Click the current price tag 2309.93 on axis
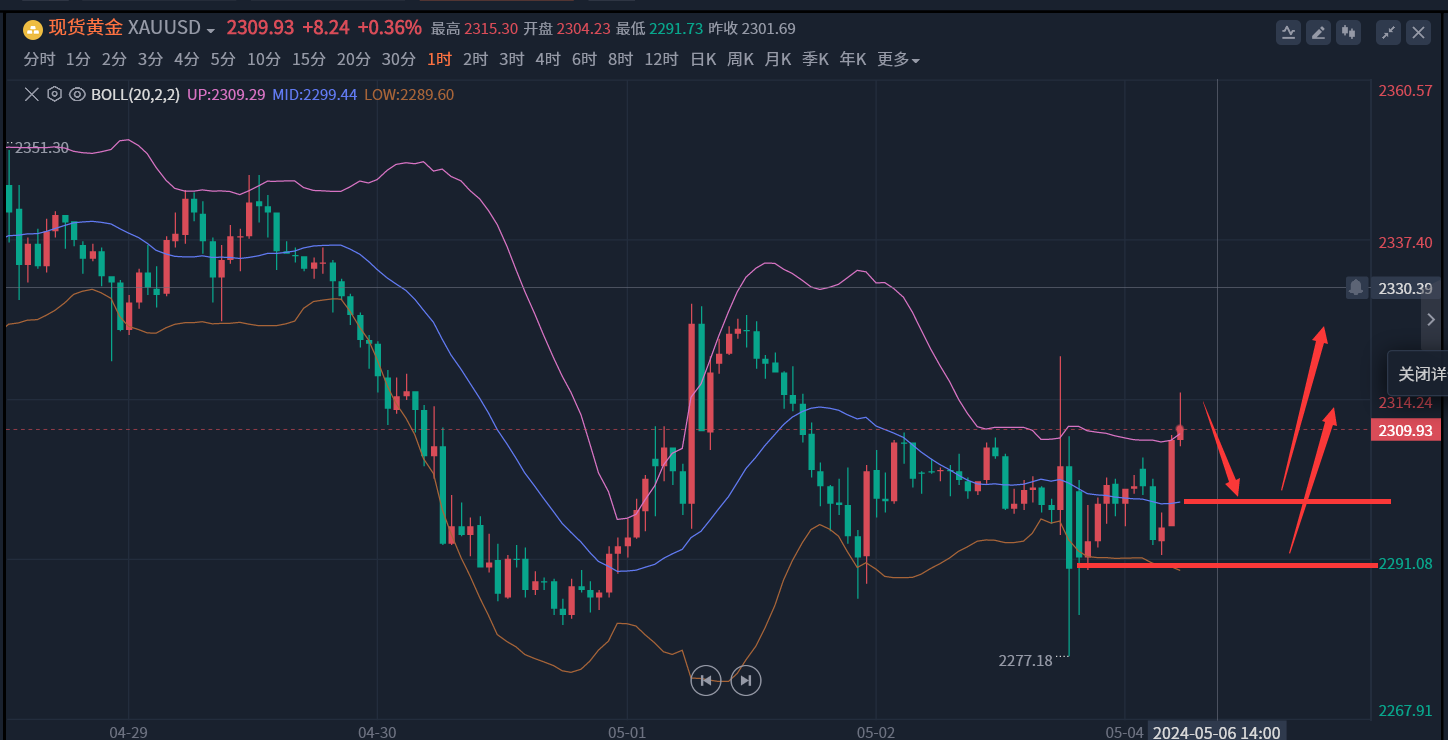 (x=1405, y=431)
